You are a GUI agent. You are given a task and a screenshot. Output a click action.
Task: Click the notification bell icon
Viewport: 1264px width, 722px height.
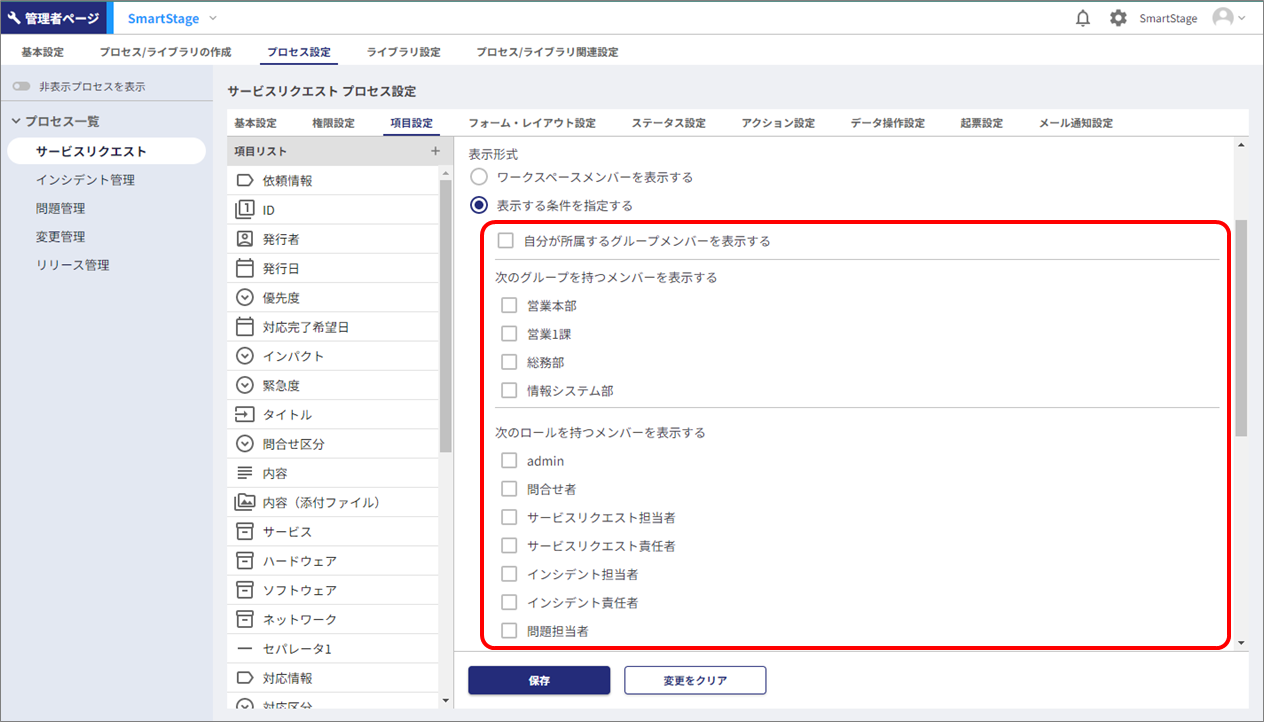pos(1083,18)
